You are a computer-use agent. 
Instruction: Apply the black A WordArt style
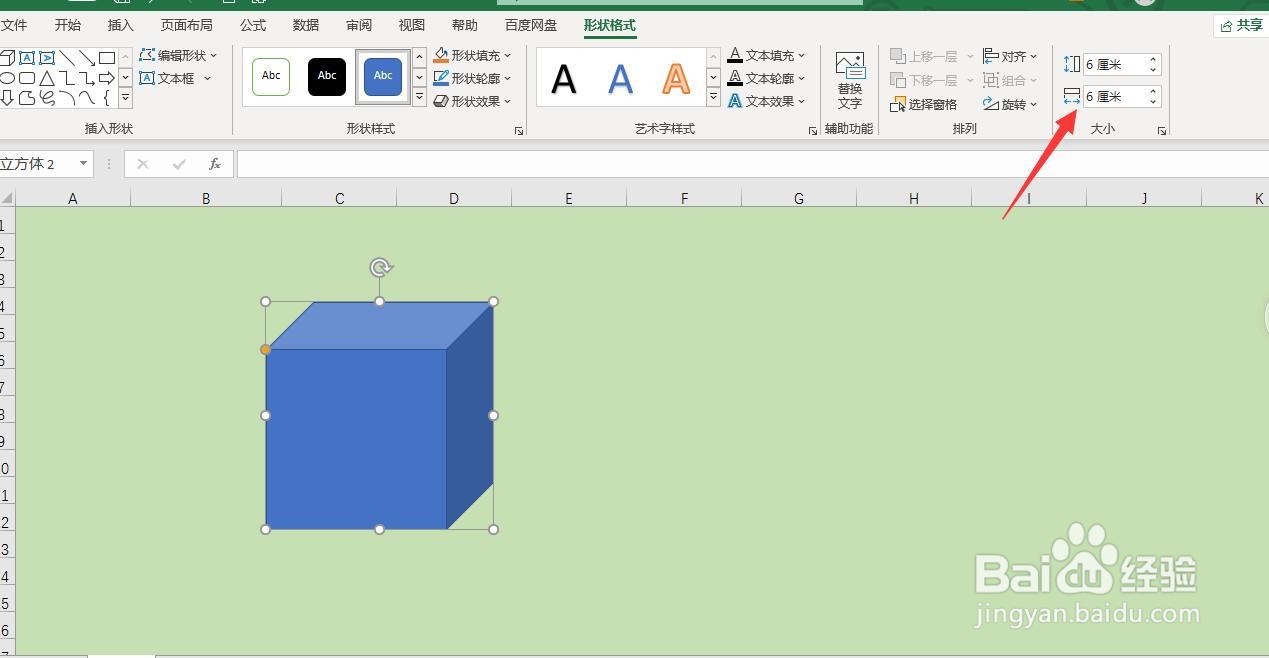coord(564,78)
